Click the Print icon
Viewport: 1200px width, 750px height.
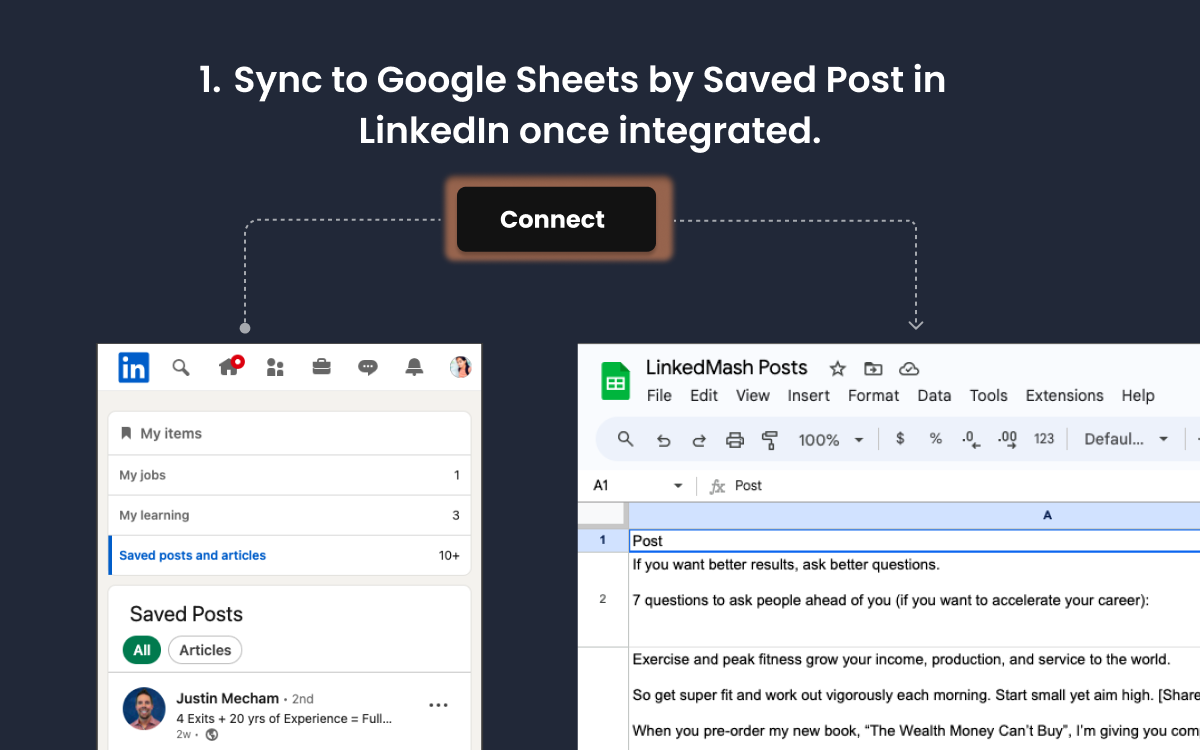735,439
